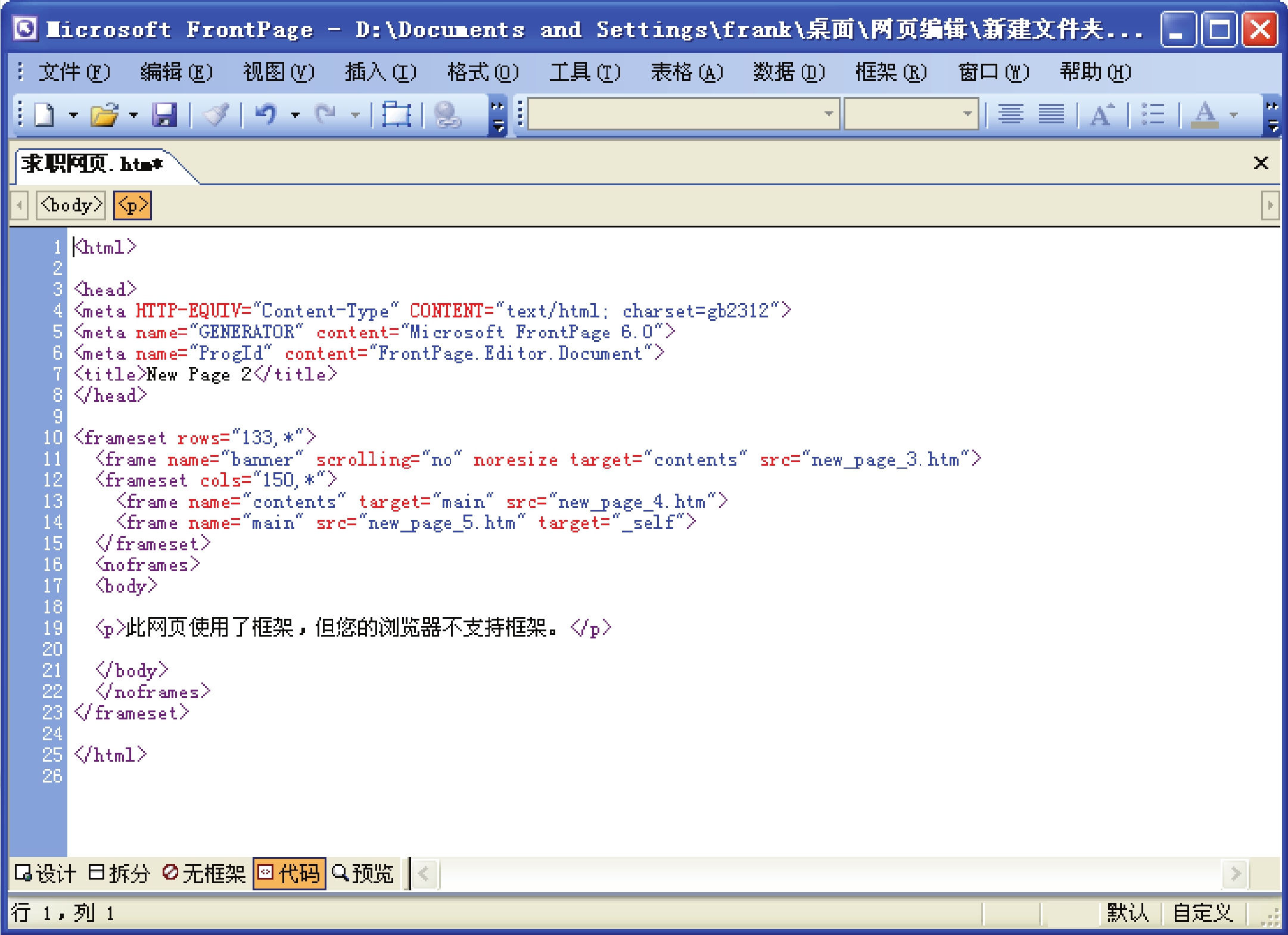Switch to 代码 view
Screen dimensions: 1288x935
(289, 874)
